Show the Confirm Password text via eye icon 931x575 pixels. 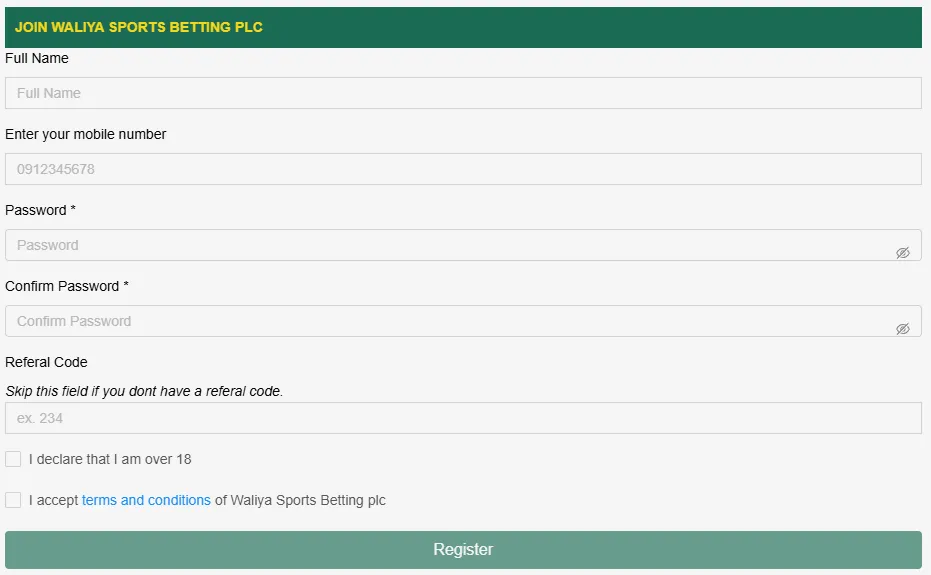pos(902,329)
